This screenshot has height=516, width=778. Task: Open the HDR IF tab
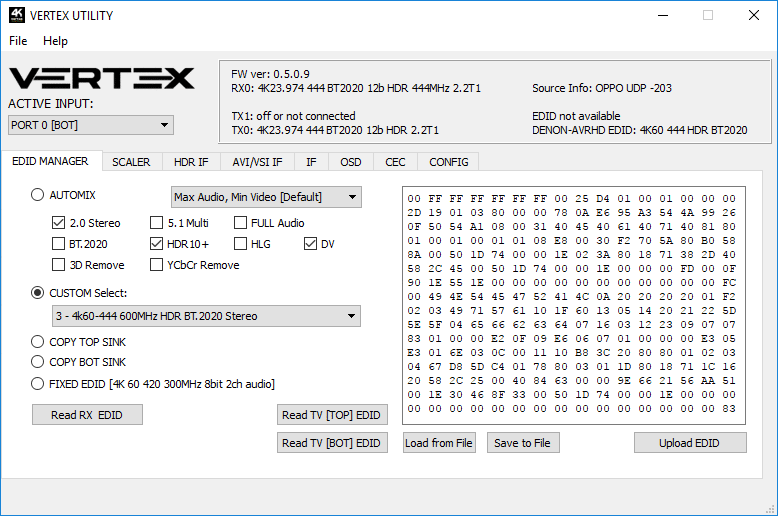(x=191, y=162)
